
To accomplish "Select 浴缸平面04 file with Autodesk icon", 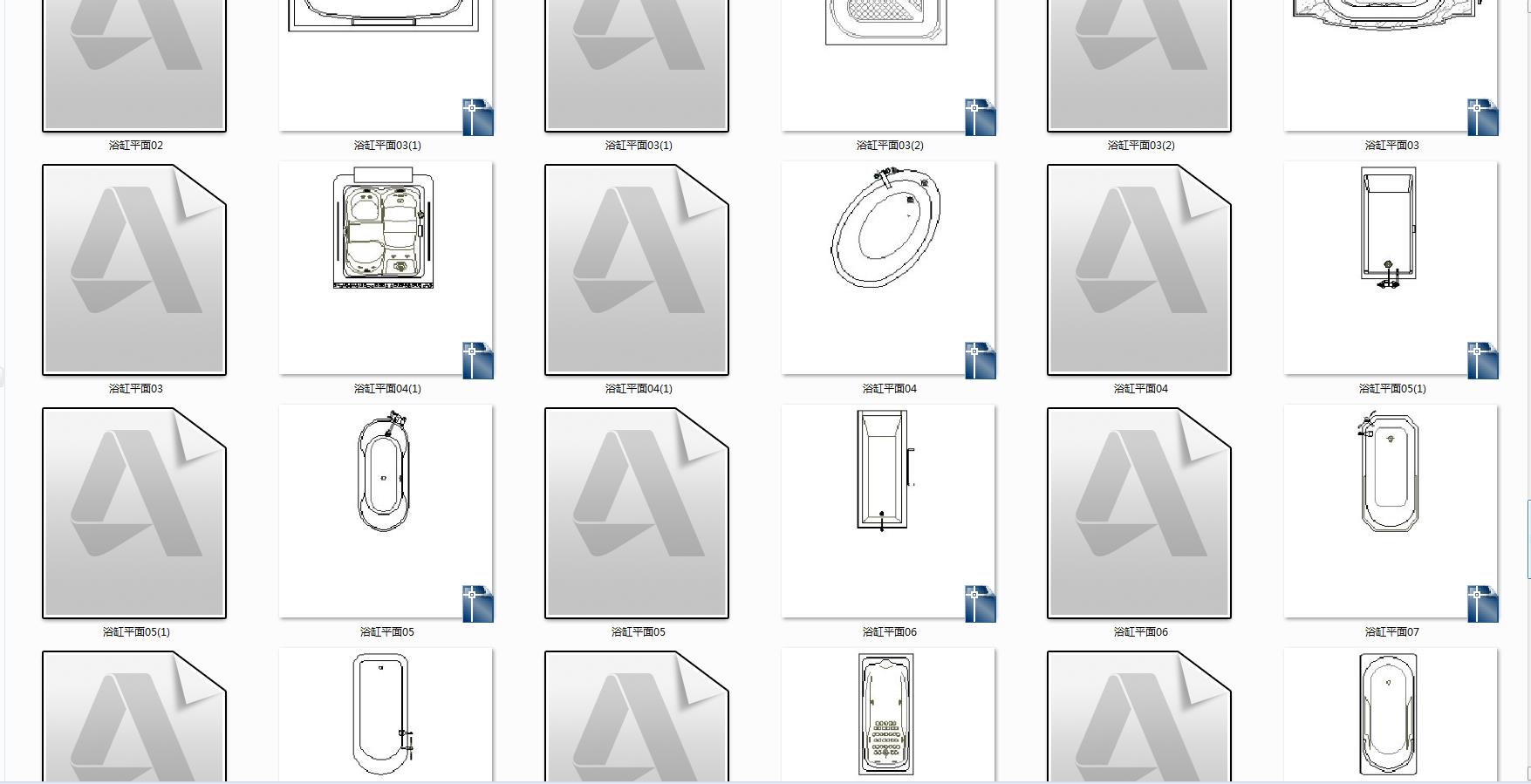I will point(1139,269).
